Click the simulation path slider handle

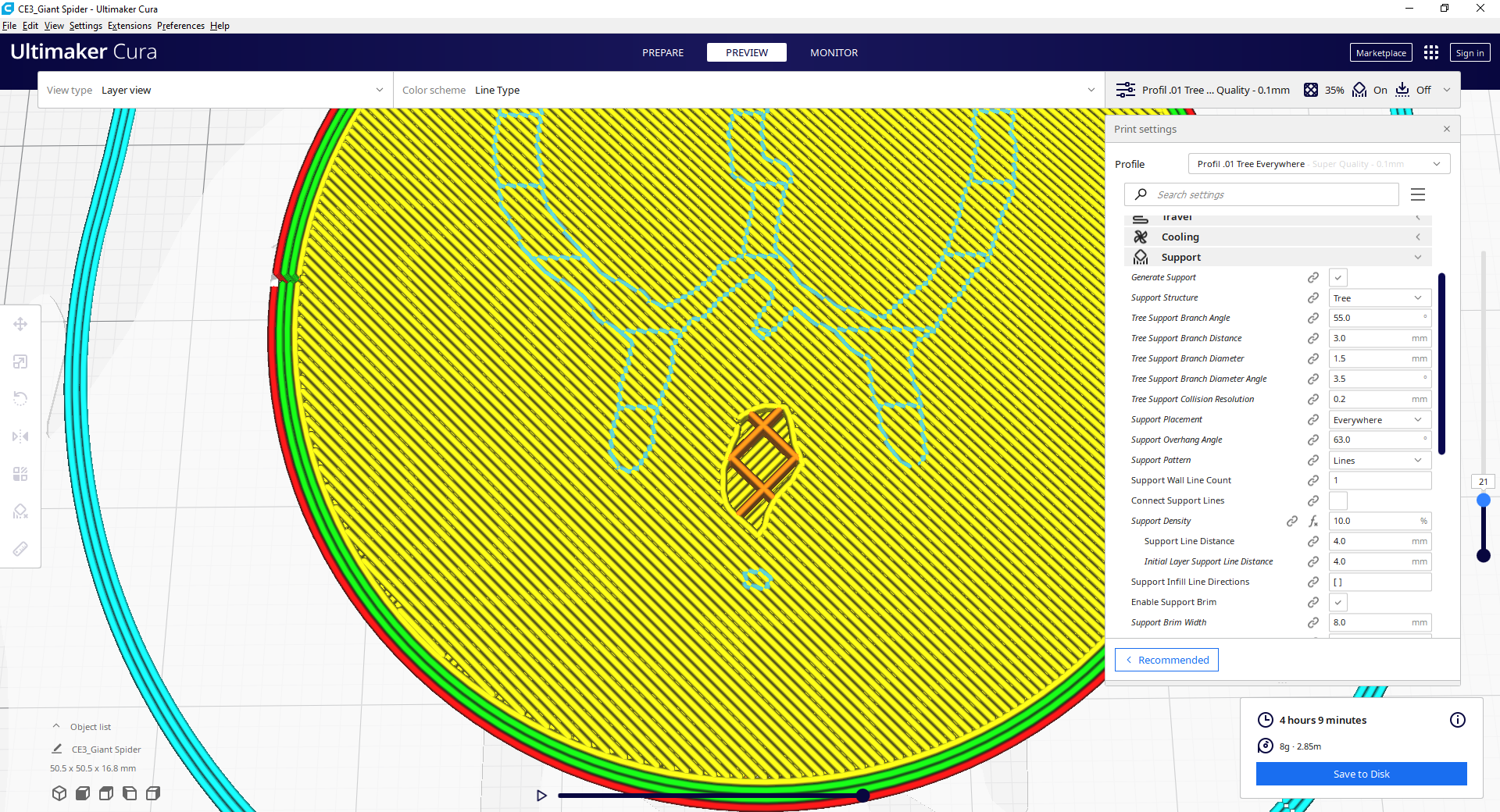pos(862,796)
